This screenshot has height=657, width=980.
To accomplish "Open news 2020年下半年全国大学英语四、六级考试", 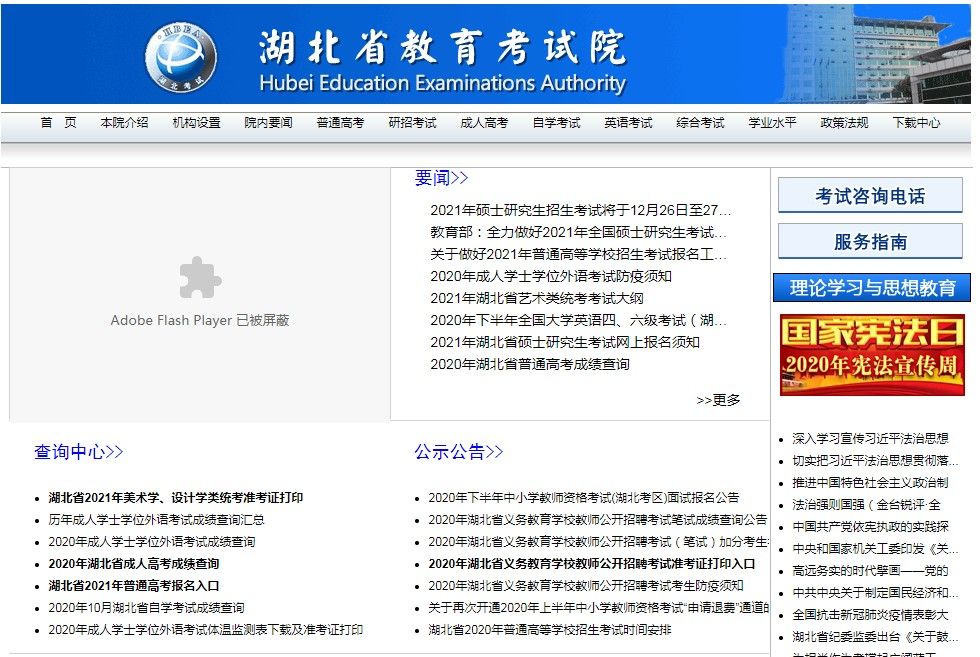I will coord(578,320).
